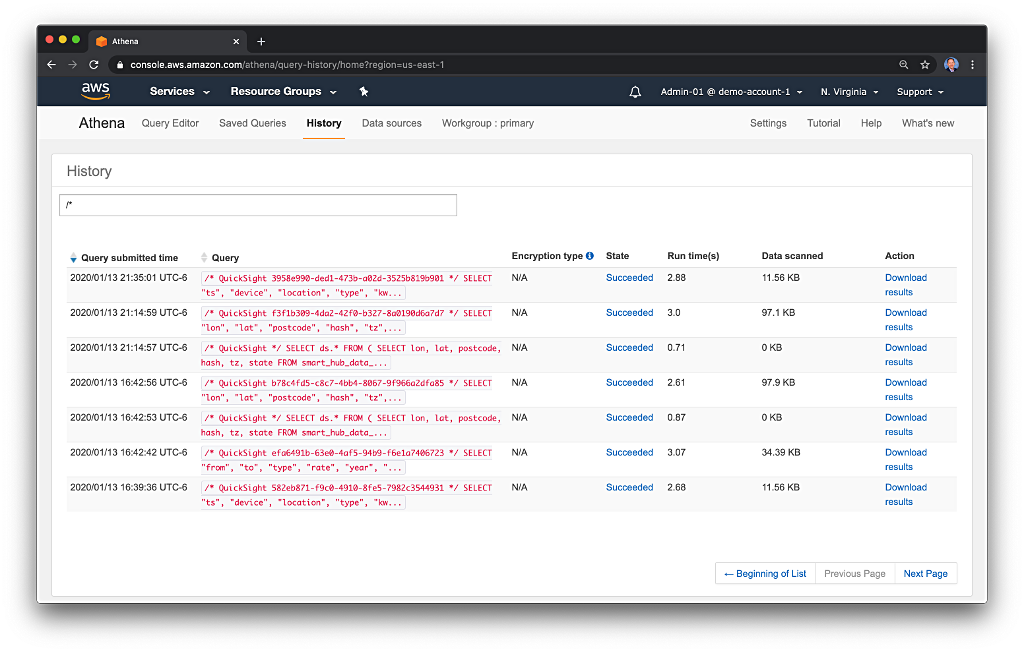Open the Help link

(x=871, y=123)
